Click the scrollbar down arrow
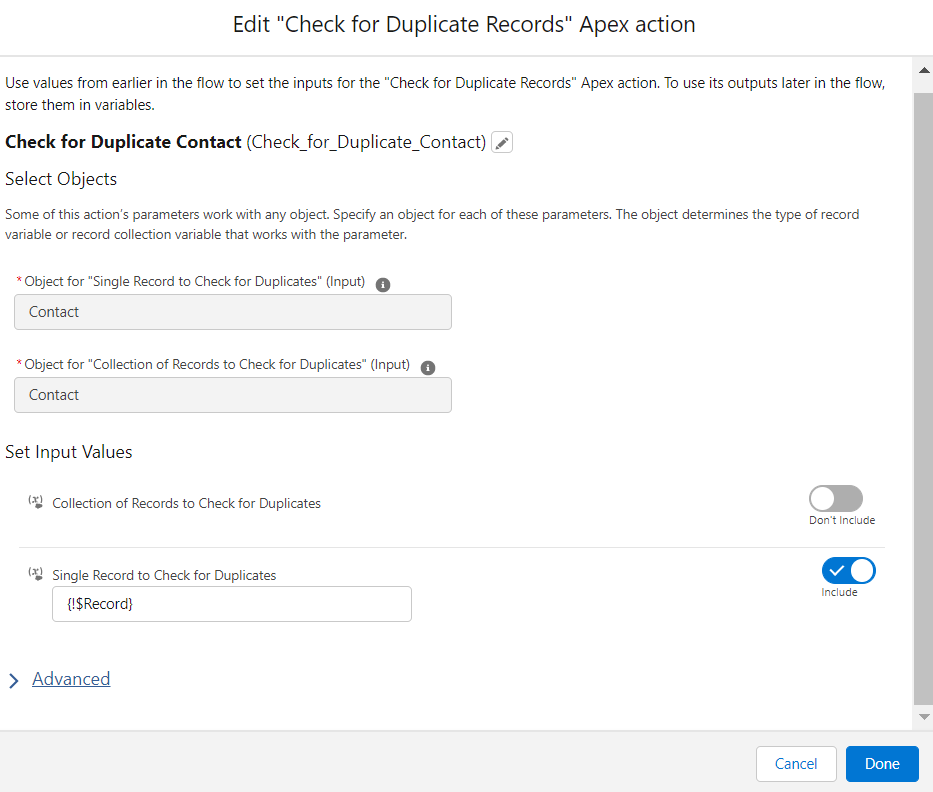 (924, 717)
